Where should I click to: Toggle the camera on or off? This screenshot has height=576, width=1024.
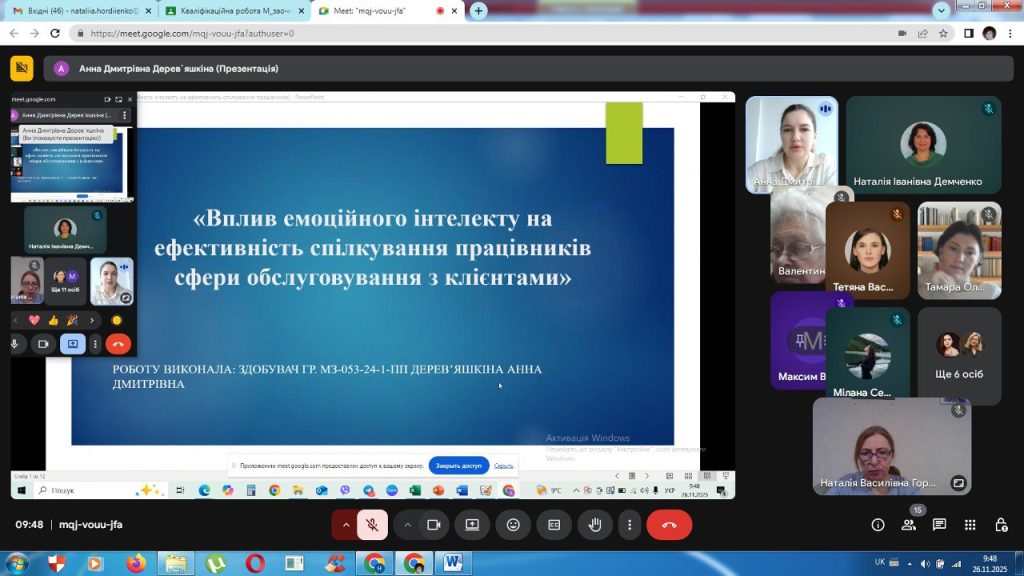pyautogui.click(x=434, y=525)
